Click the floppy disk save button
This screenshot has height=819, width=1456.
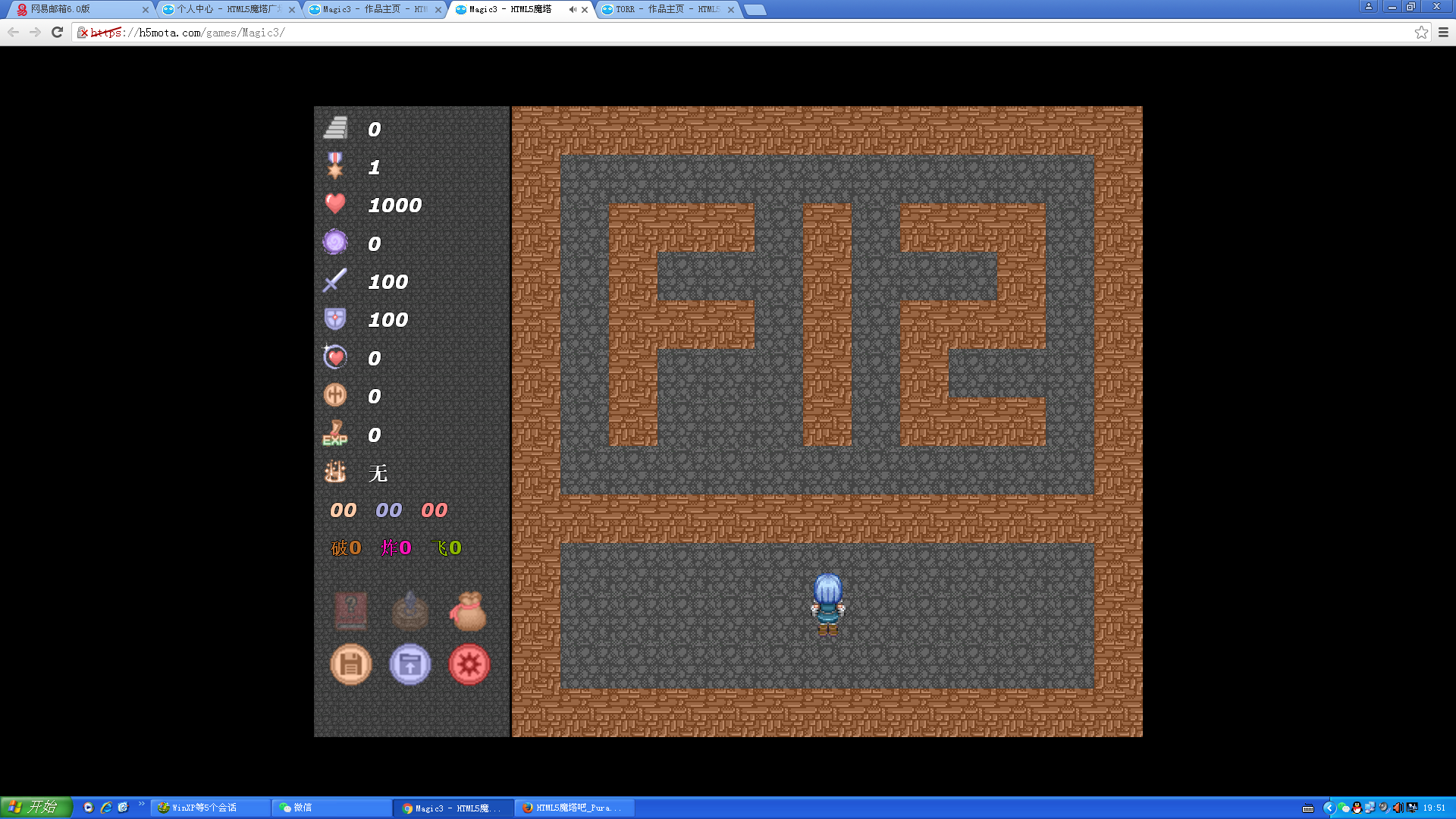[350, 665]
